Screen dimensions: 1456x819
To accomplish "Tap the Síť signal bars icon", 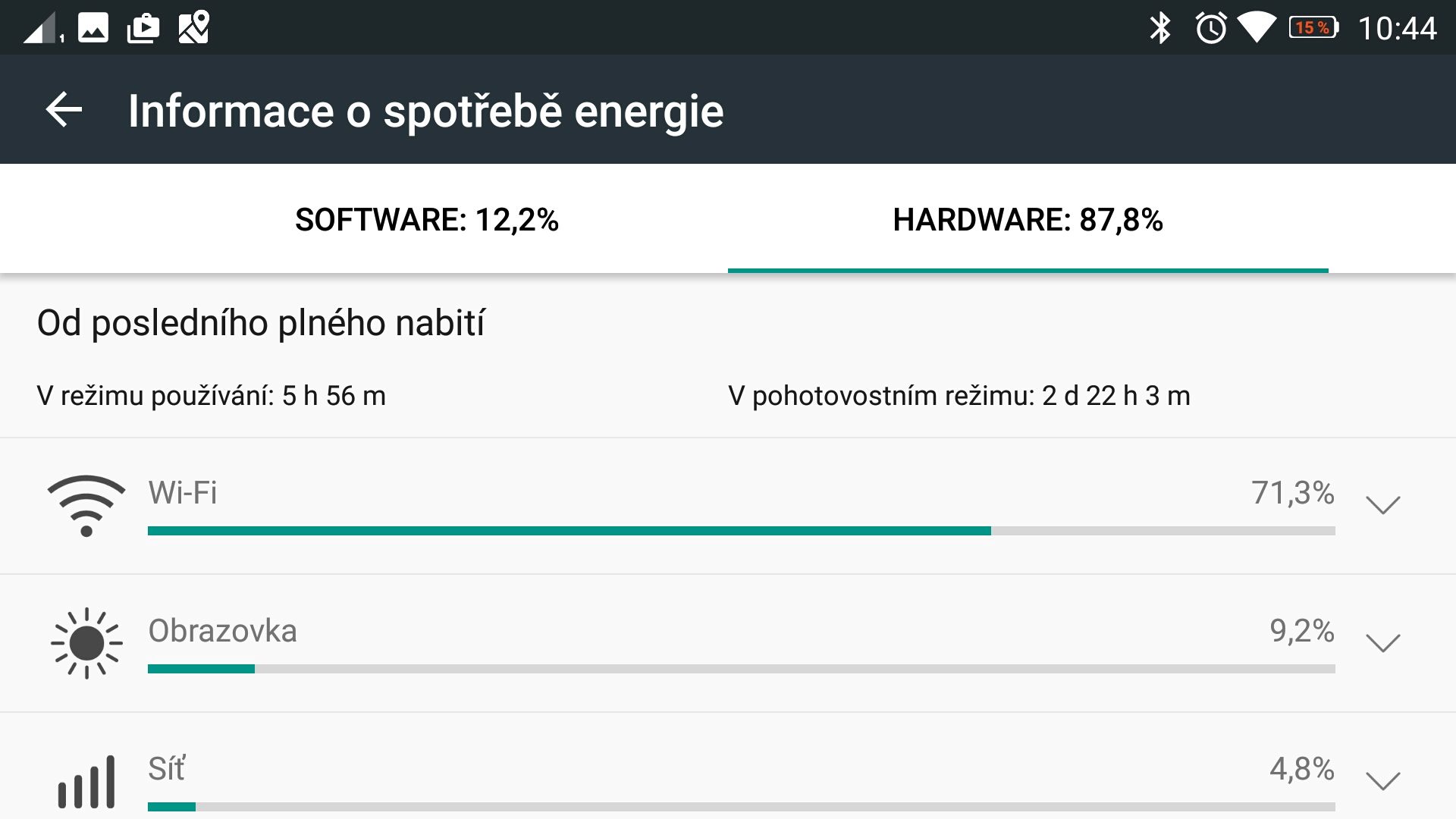I will coord(86,782).
